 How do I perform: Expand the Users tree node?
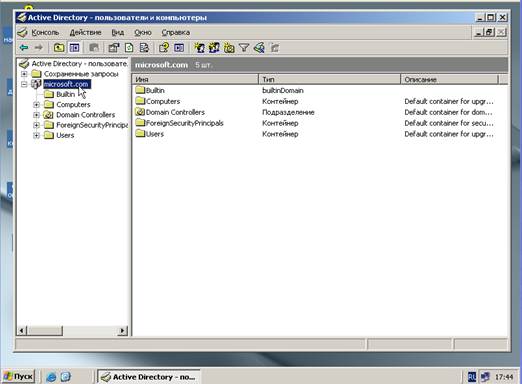click(37, 135)
